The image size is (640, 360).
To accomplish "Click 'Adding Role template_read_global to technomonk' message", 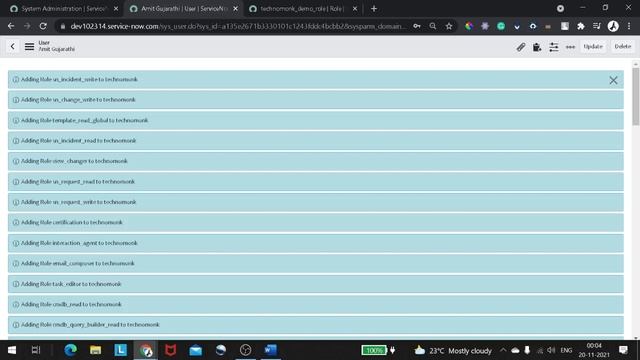I will (316, 120).
